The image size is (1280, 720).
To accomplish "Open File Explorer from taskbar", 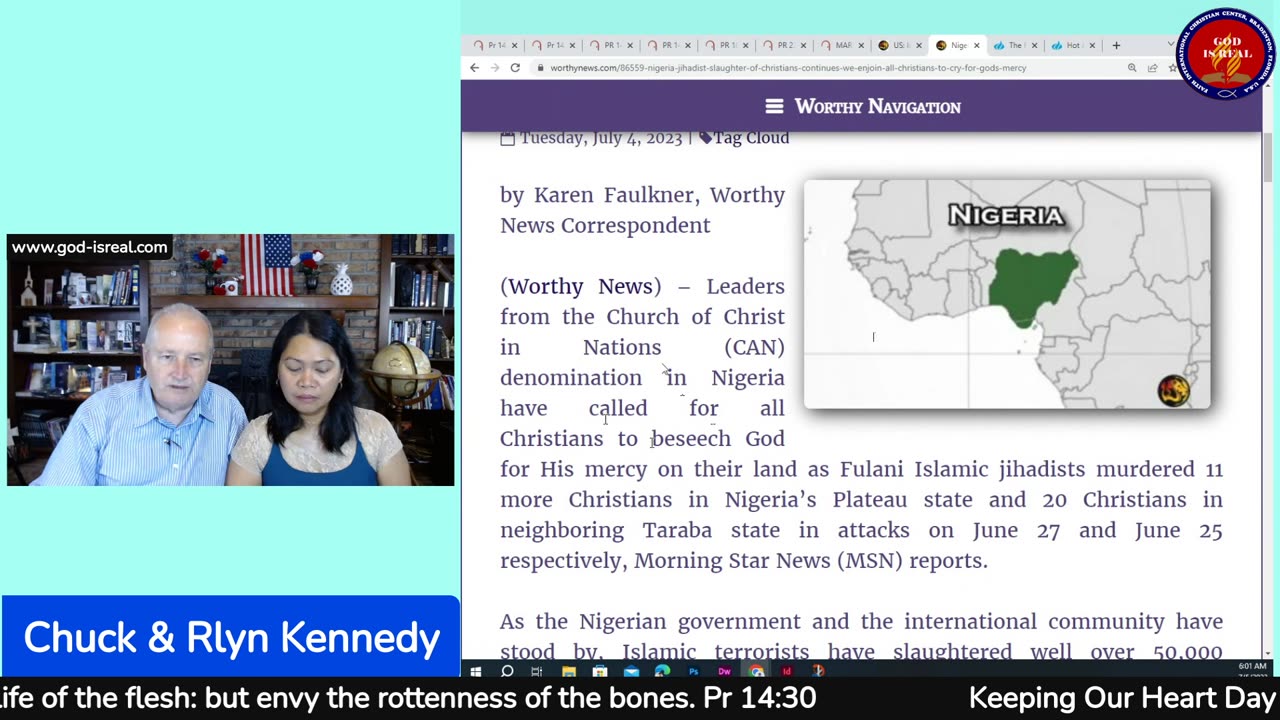I will click(569, 671).
